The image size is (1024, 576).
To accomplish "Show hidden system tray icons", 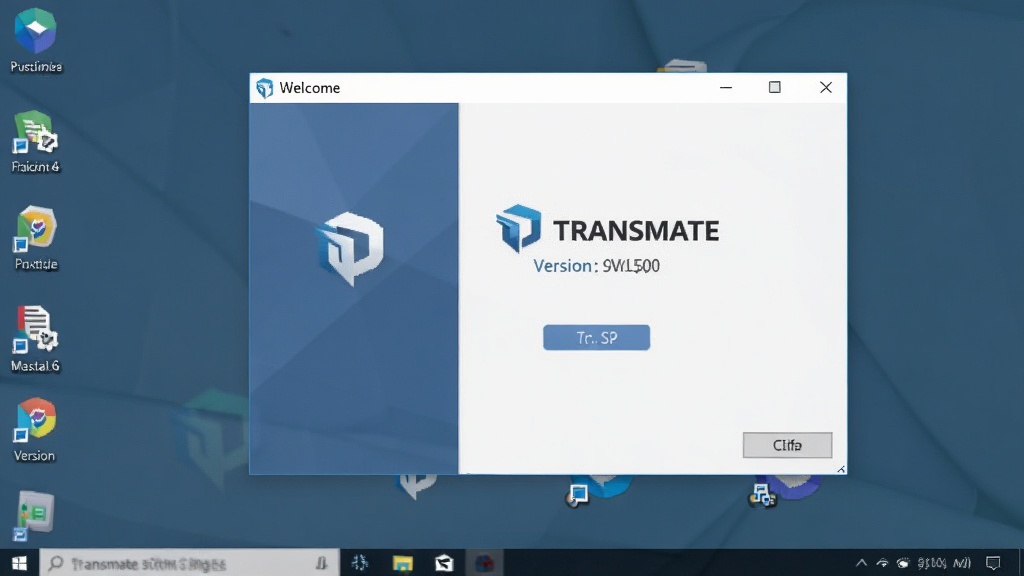I will point(861,563).
